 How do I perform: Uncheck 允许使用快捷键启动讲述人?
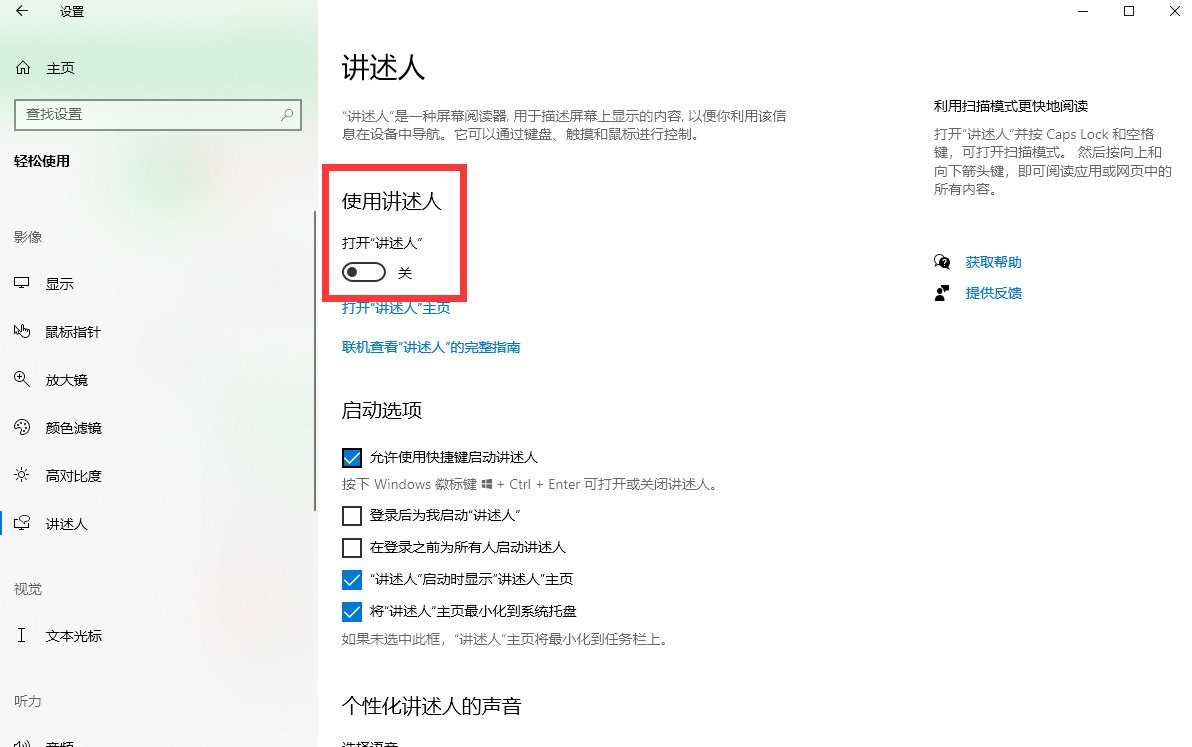coord(352,457)
